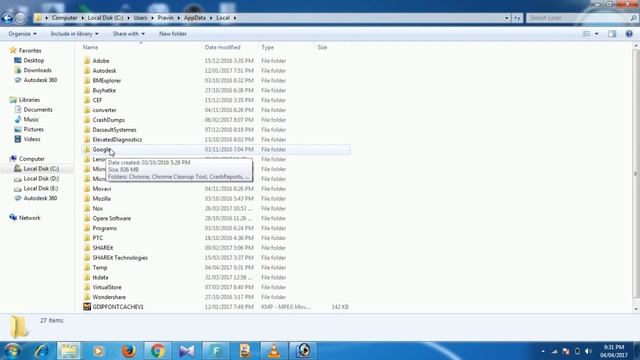This screenshot has width=640, height=360.
Task: Open Music library in sidebar
Action: click(31, 119)
